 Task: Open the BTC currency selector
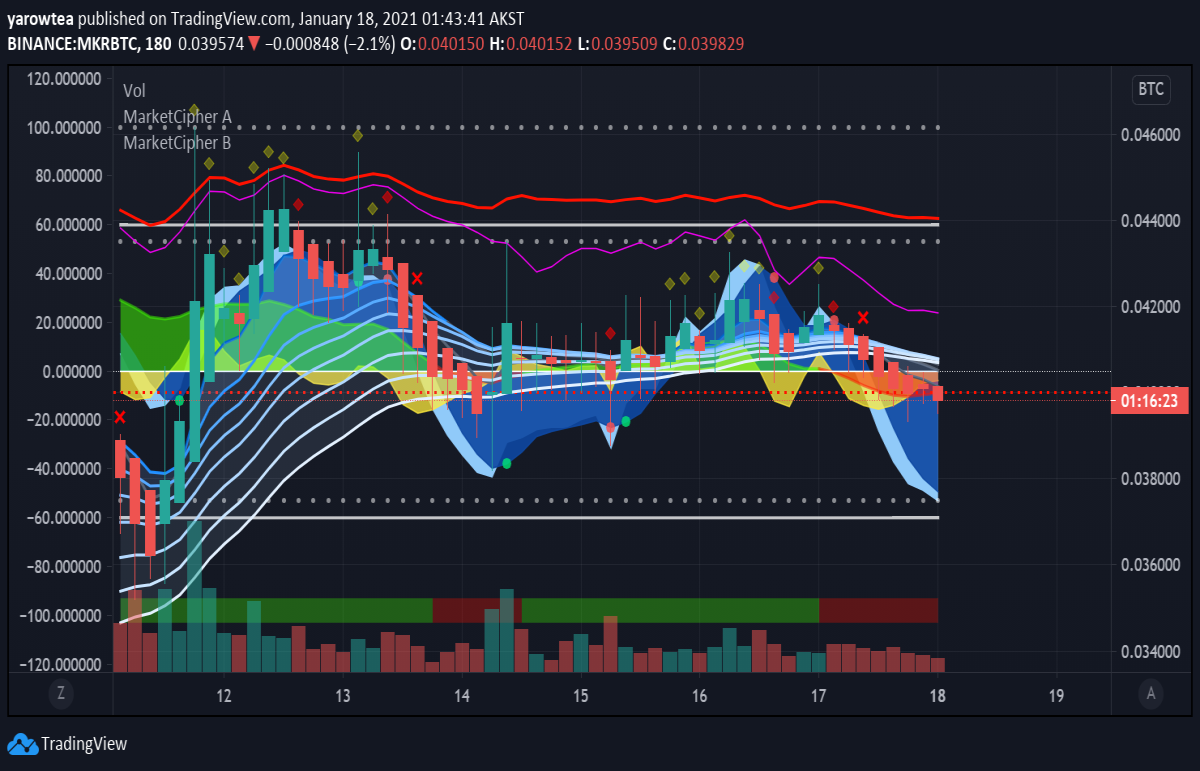click(x=1151, y=89)
